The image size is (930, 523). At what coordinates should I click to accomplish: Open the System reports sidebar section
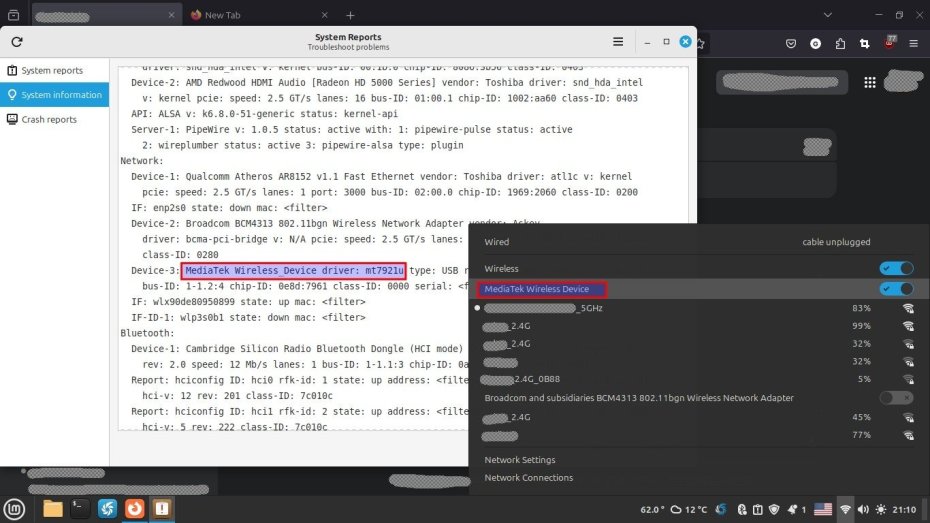pyautogui.click(x=55, y=70)
